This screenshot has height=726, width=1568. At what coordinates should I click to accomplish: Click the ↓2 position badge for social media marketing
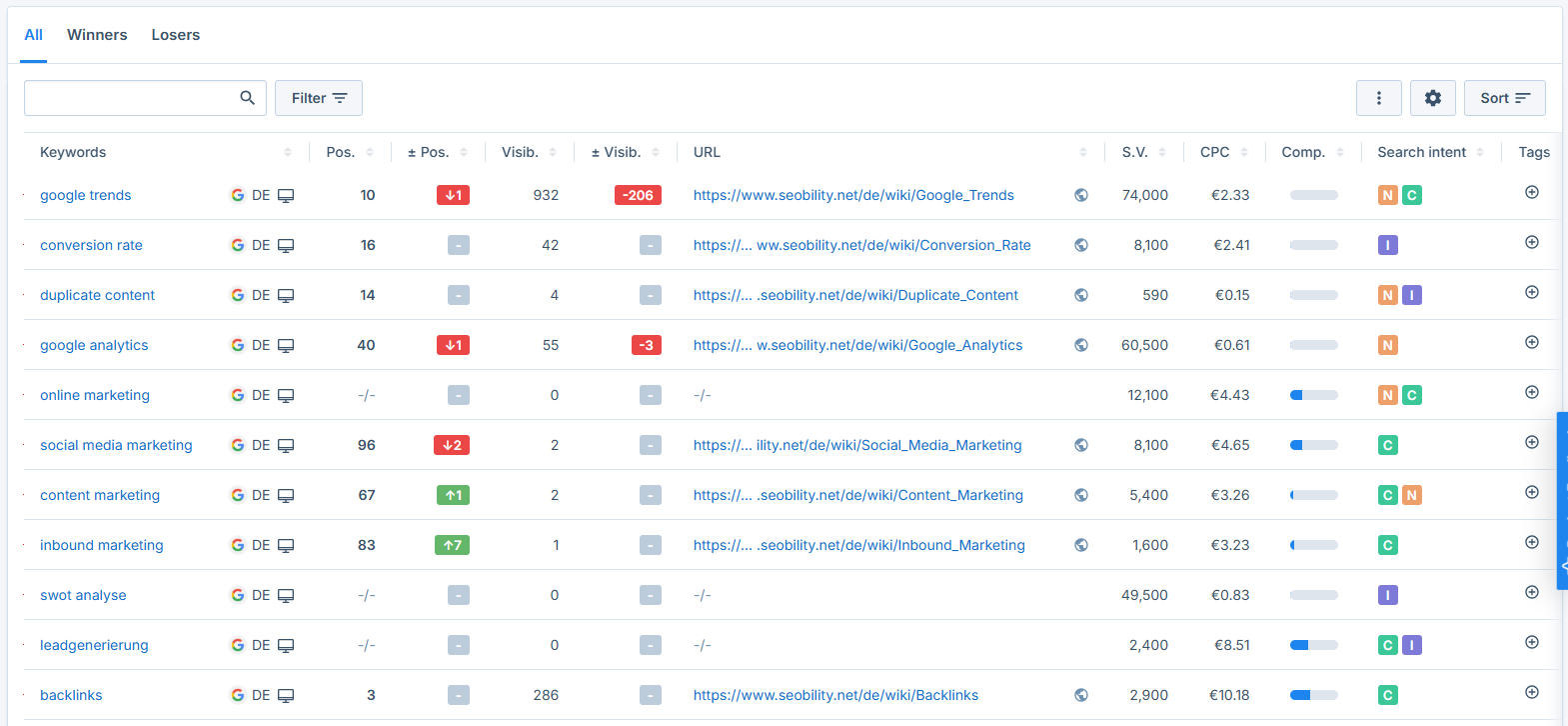(452, 445)
